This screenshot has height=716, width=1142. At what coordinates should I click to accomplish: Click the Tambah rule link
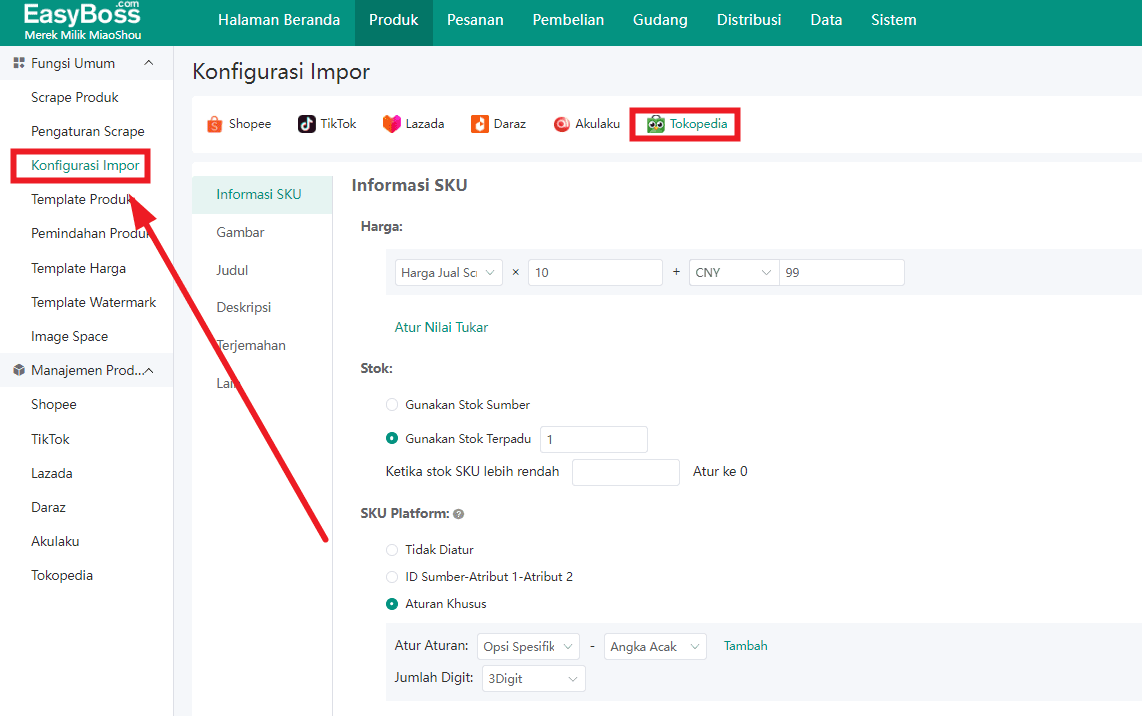click(746, 646)
